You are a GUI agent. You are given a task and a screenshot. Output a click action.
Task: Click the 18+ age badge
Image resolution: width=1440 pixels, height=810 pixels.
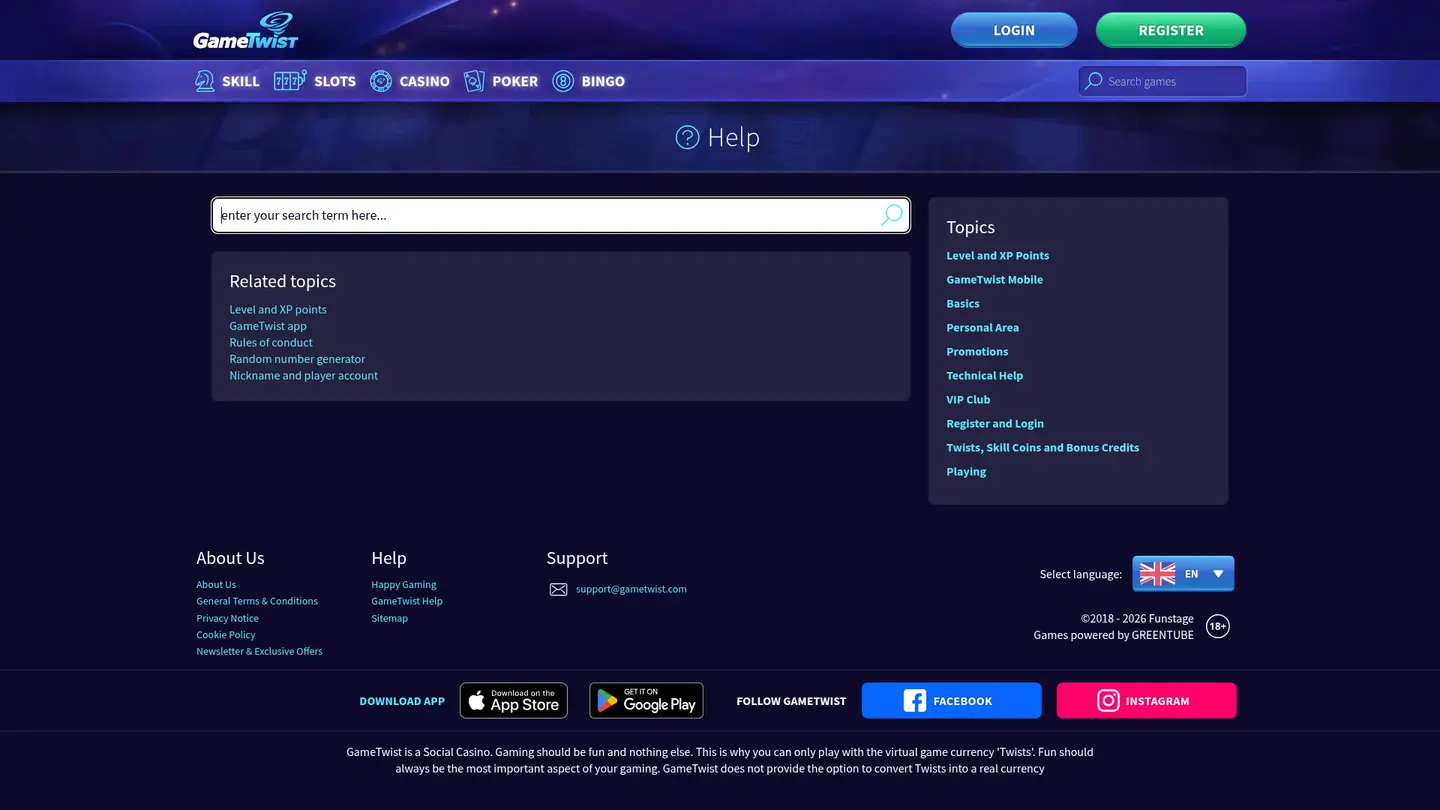pos(1217,627)
